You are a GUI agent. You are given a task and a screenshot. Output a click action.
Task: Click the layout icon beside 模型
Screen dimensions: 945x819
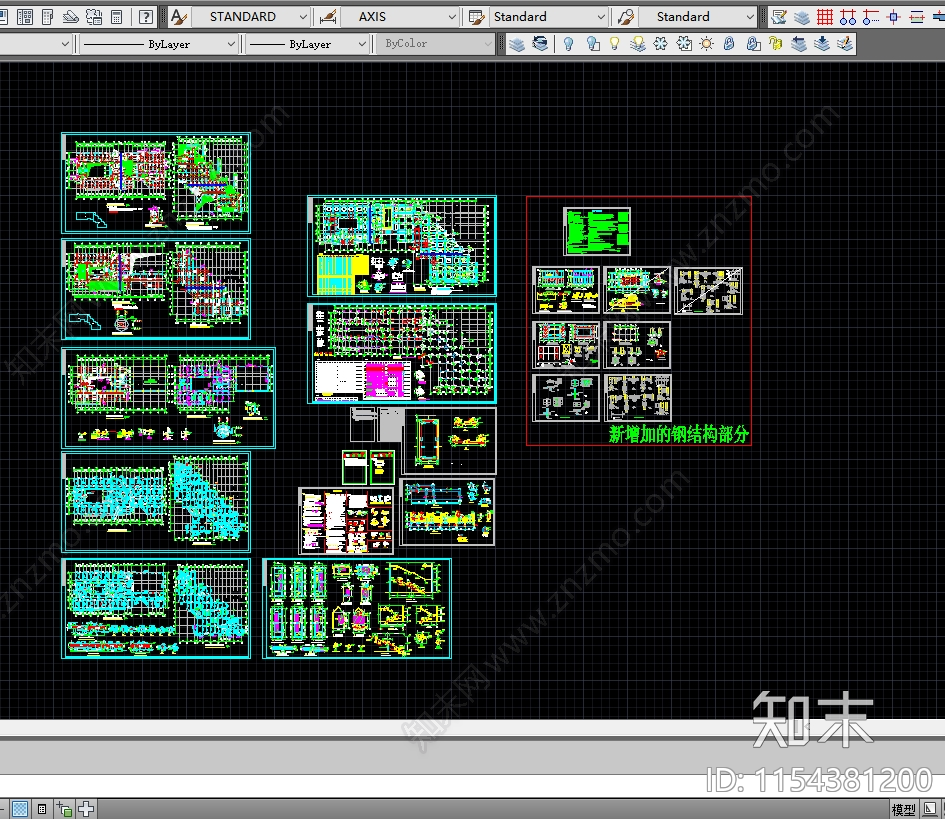(929, 809)
